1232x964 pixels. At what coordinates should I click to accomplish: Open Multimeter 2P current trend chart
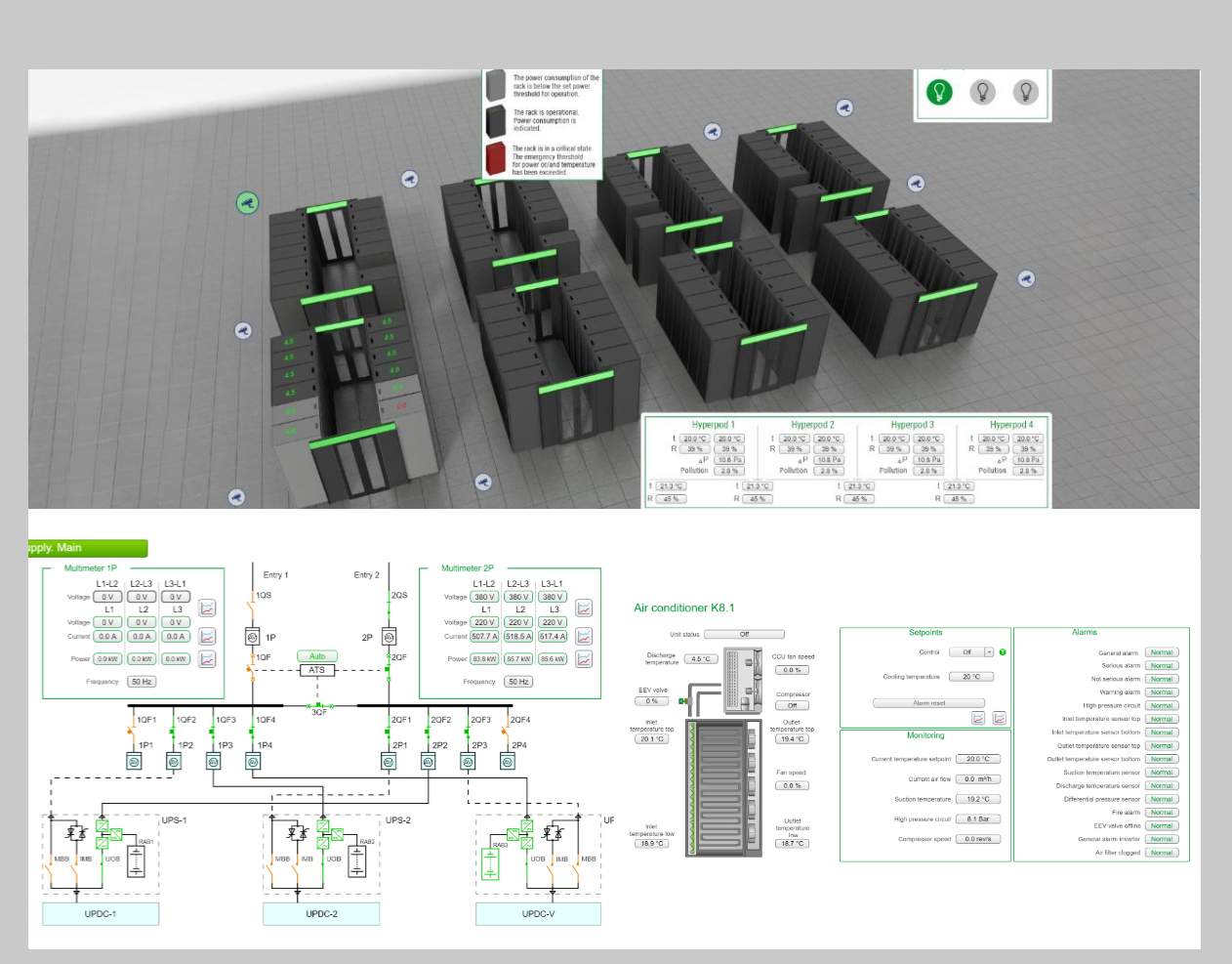click(x=584, y=636)
